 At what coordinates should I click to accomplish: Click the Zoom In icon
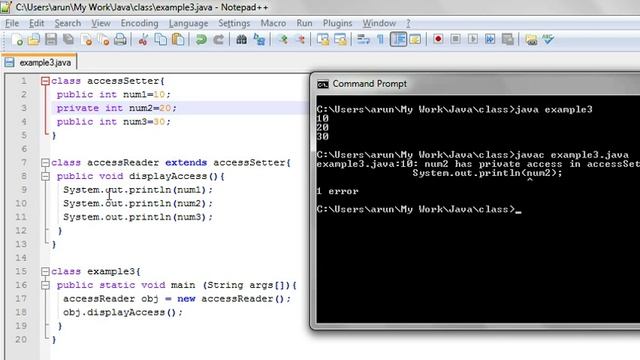coord(283,40)
